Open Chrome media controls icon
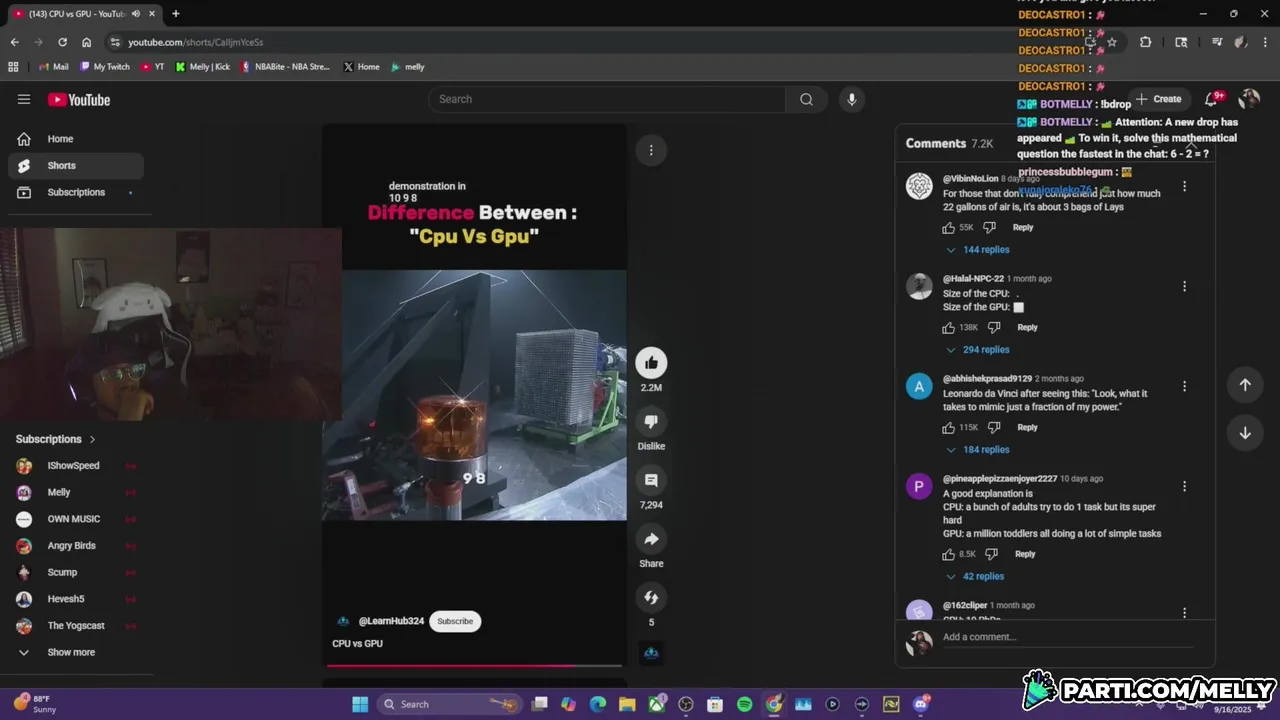 pyautogui.click(x=1217, y=42)
